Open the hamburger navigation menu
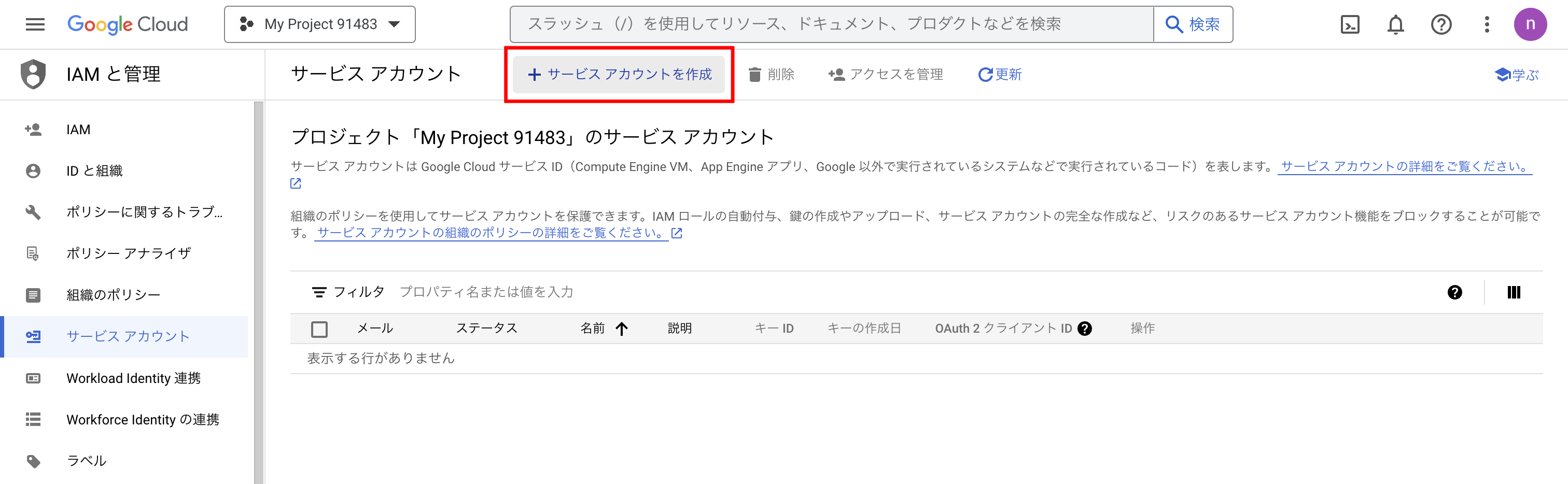Image resolution: width=1568 pixels, height=484 pixels. click(x=35, y=24)
